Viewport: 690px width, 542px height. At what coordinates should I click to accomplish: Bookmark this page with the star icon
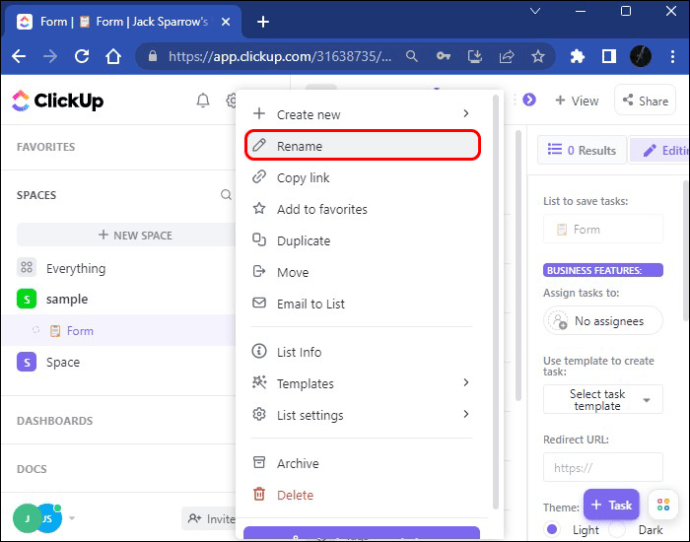[538, 56]
